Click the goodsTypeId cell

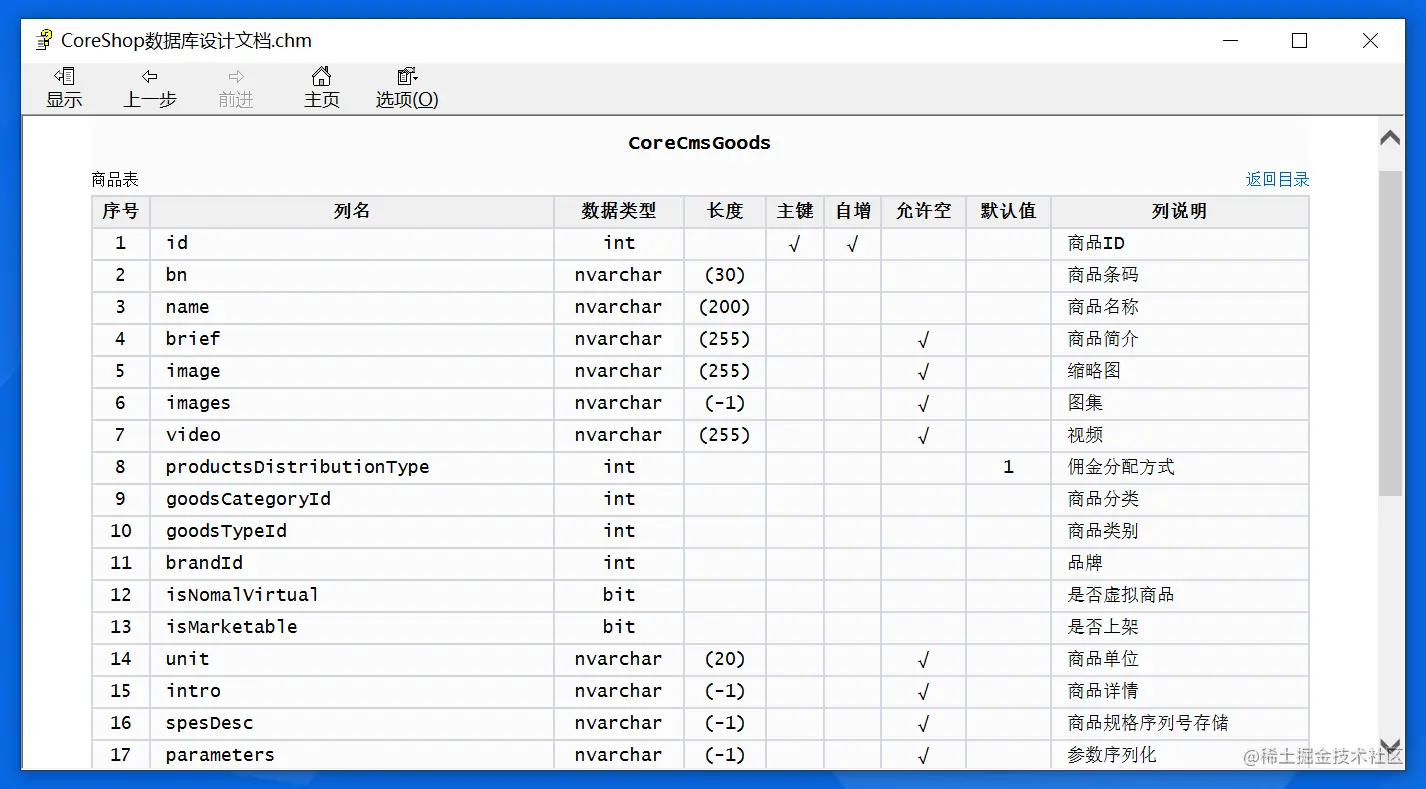point(352,531)
